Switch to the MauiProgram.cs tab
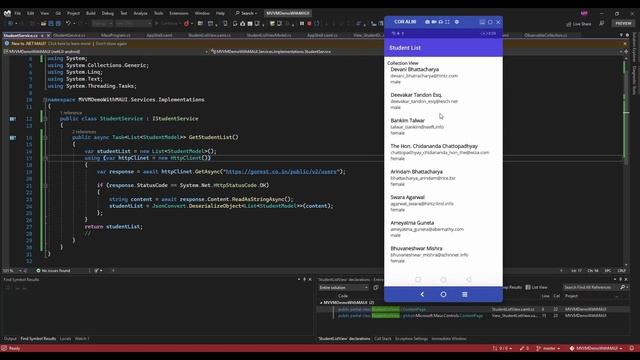This screenshot has width=640, height=360. click(x=116, y=36)
